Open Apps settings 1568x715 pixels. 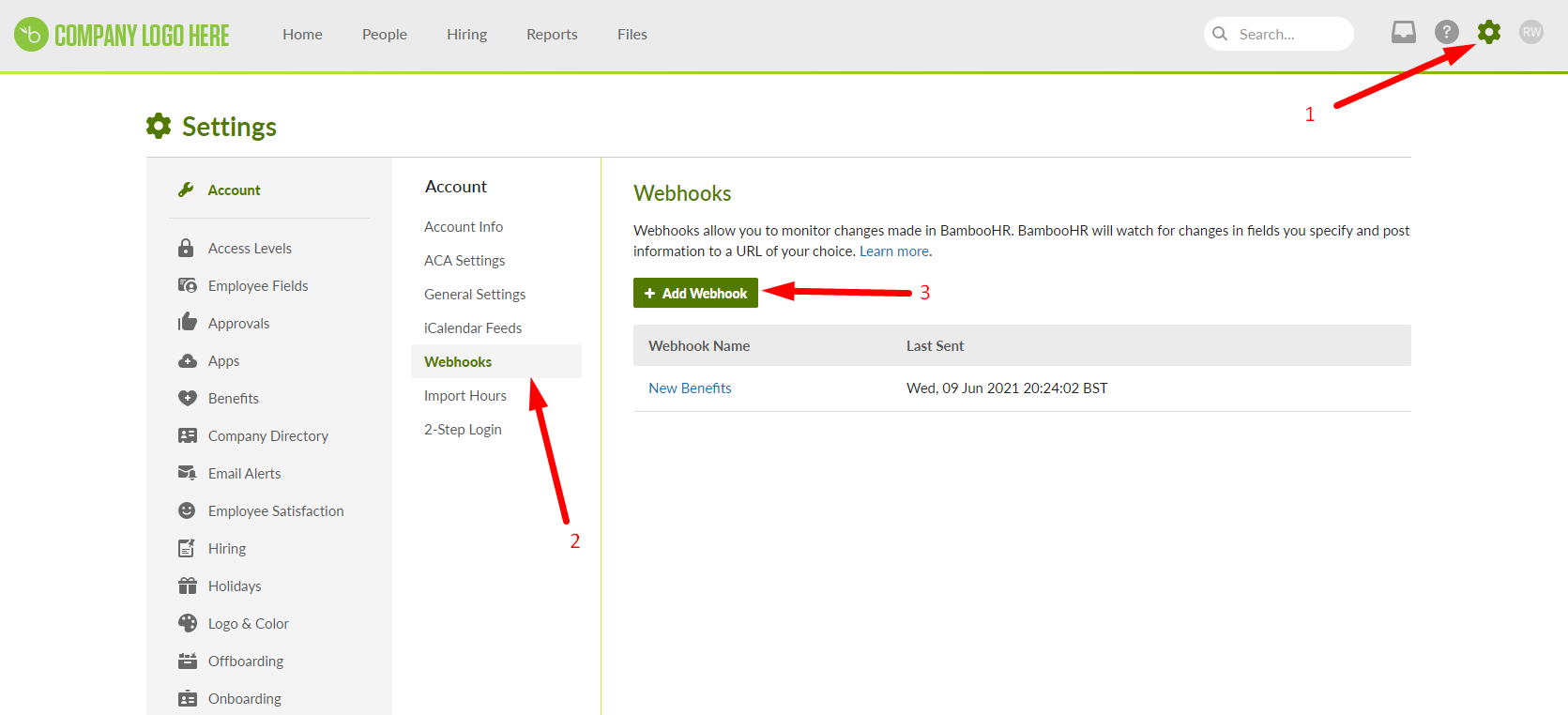pyautogui.click(x=223, y=360)
